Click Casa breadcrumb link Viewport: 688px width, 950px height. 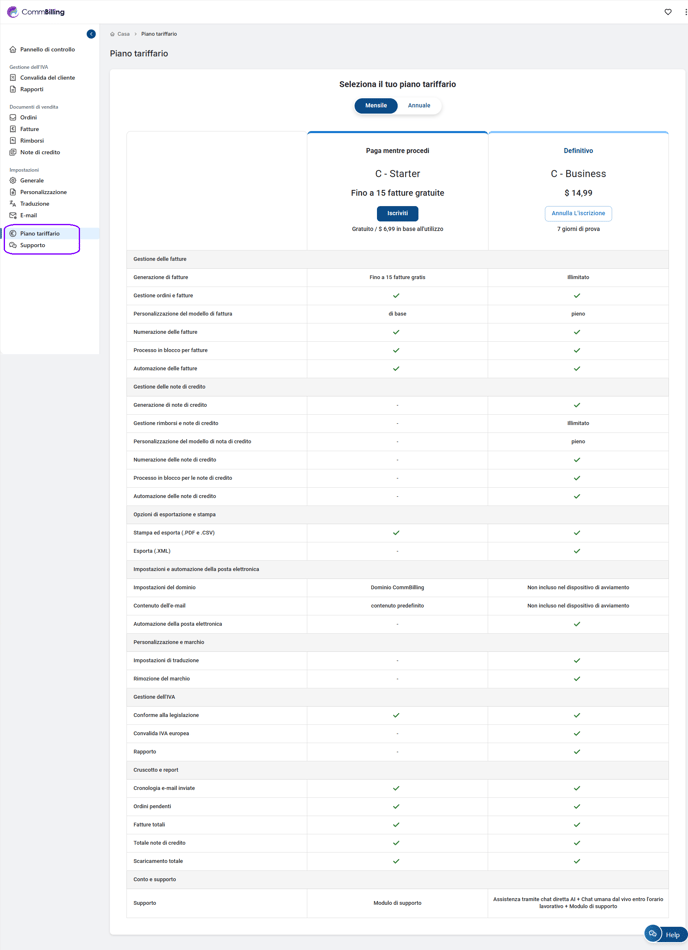pyautogui.click(x=123, y=34)
